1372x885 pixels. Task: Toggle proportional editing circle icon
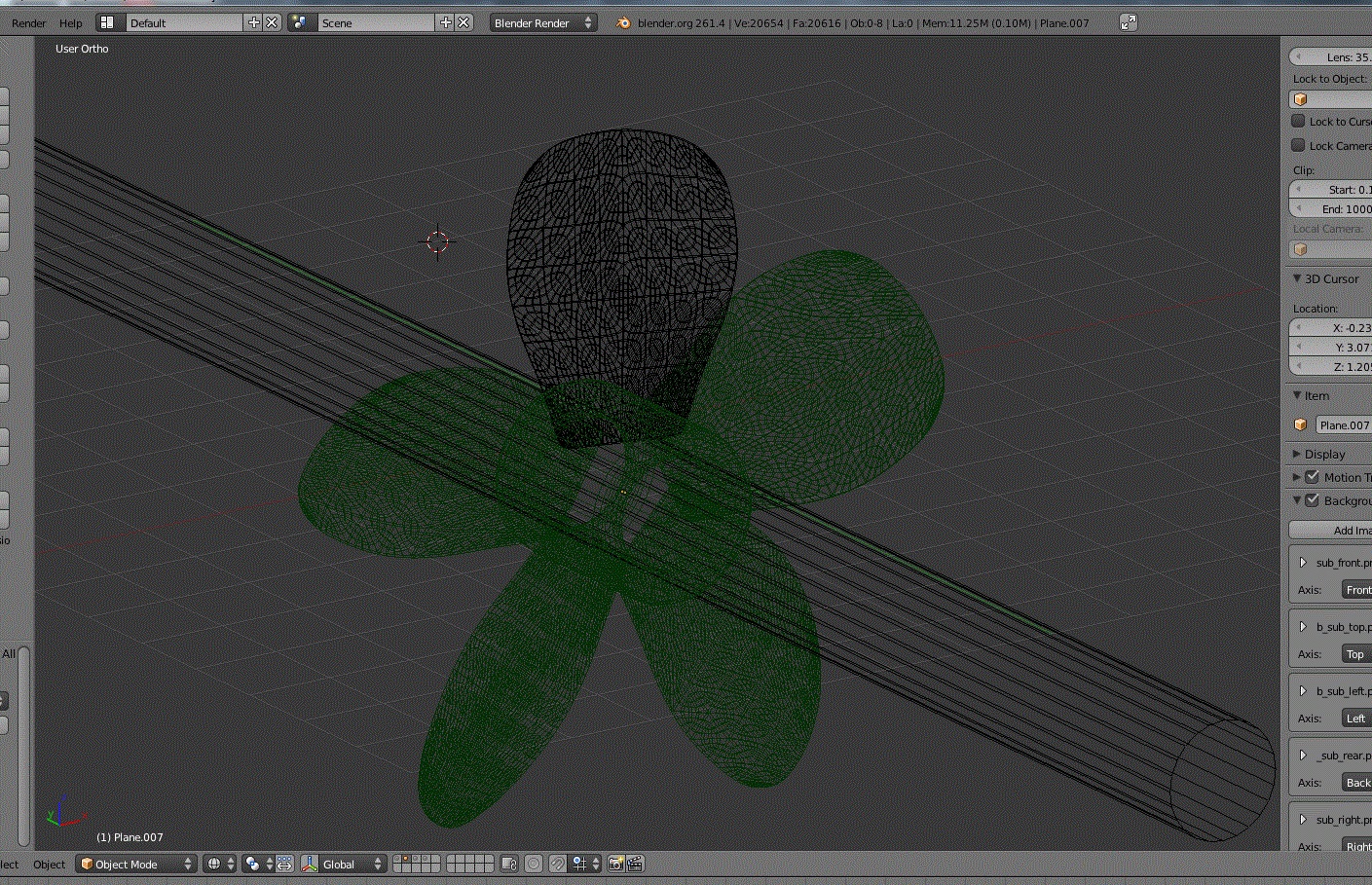click(534, 864)
